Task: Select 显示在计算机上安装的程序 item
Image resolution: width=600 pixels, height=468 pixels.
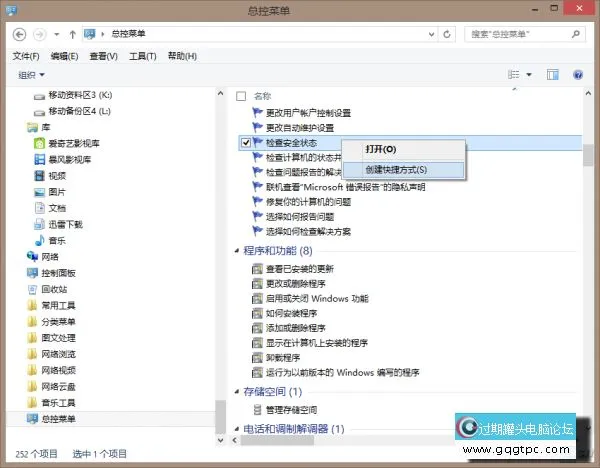Action: point(317,343)
